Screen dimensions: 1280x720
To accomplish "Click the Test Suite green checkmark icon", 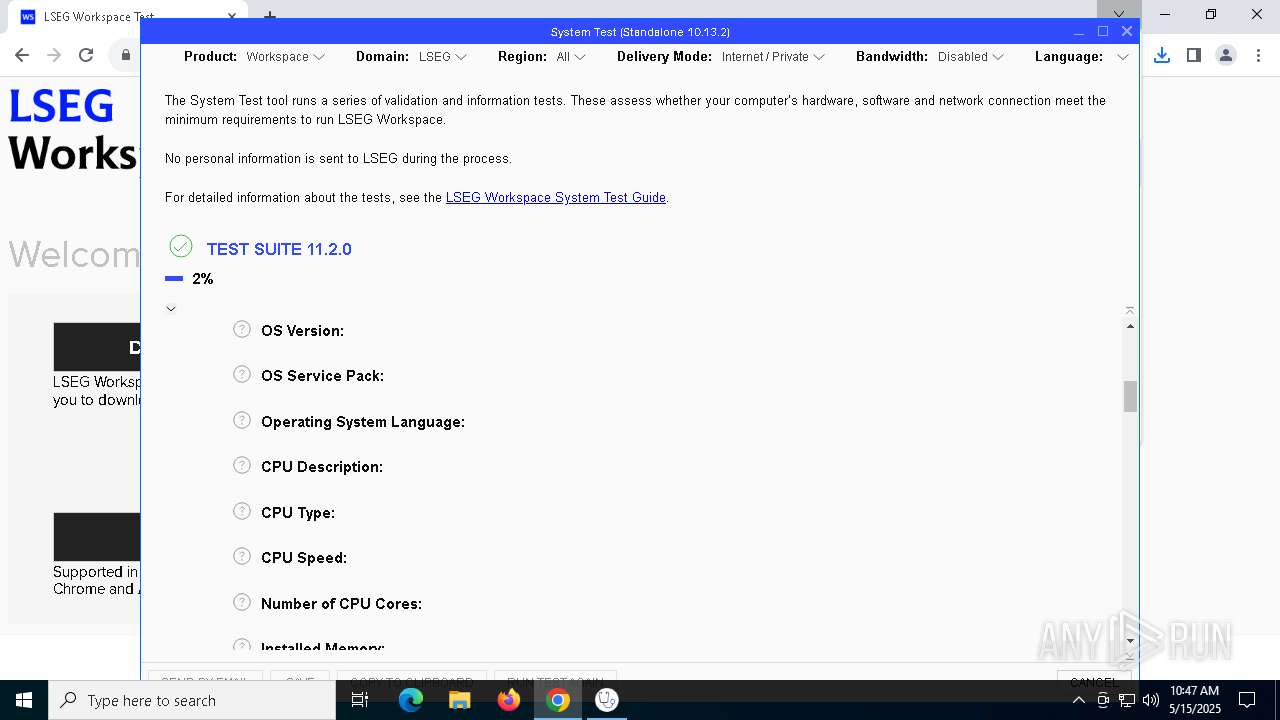I will point(181,246).
